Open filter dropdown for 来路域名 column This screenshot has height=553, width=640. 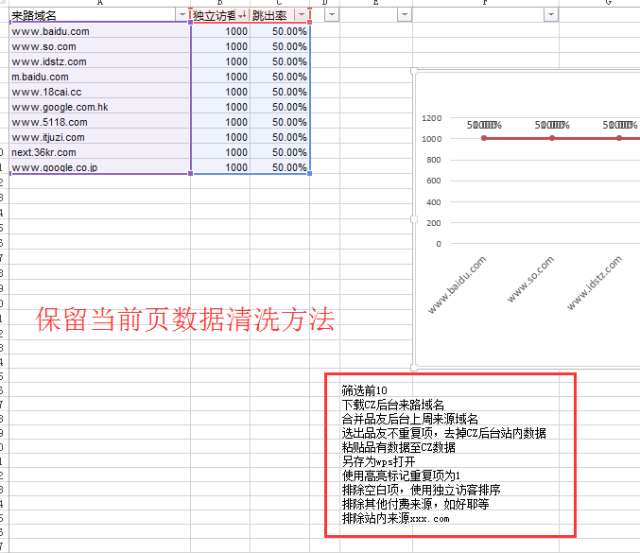click(182, 15)
